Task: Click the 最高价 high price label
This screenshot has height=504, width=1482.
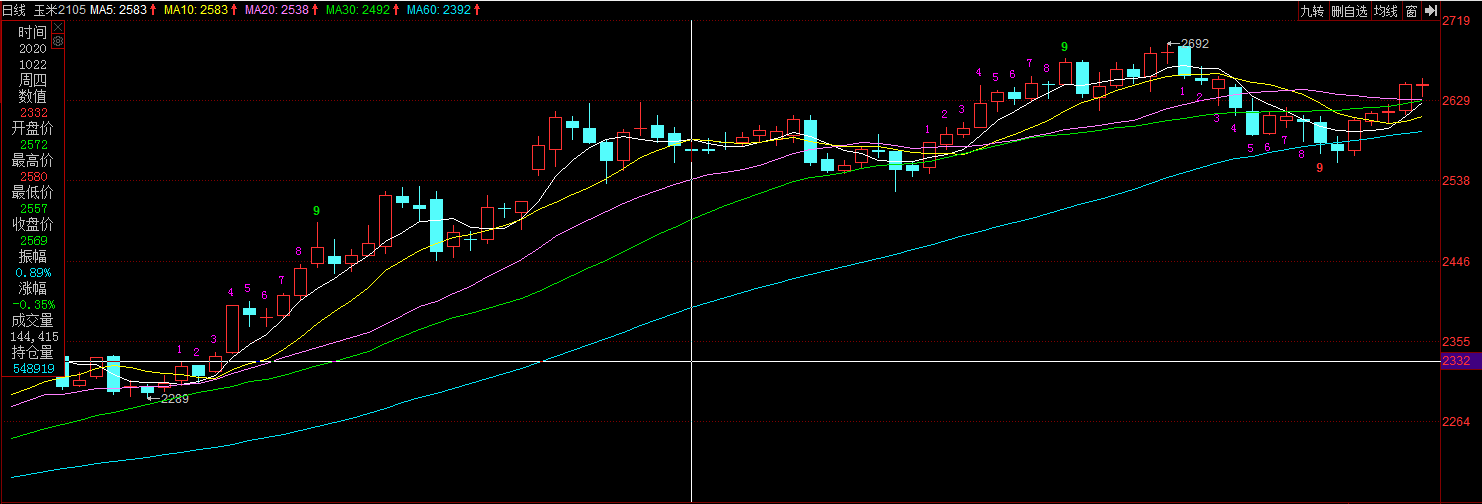Action: pyautogui.click(x=33, y=160)
